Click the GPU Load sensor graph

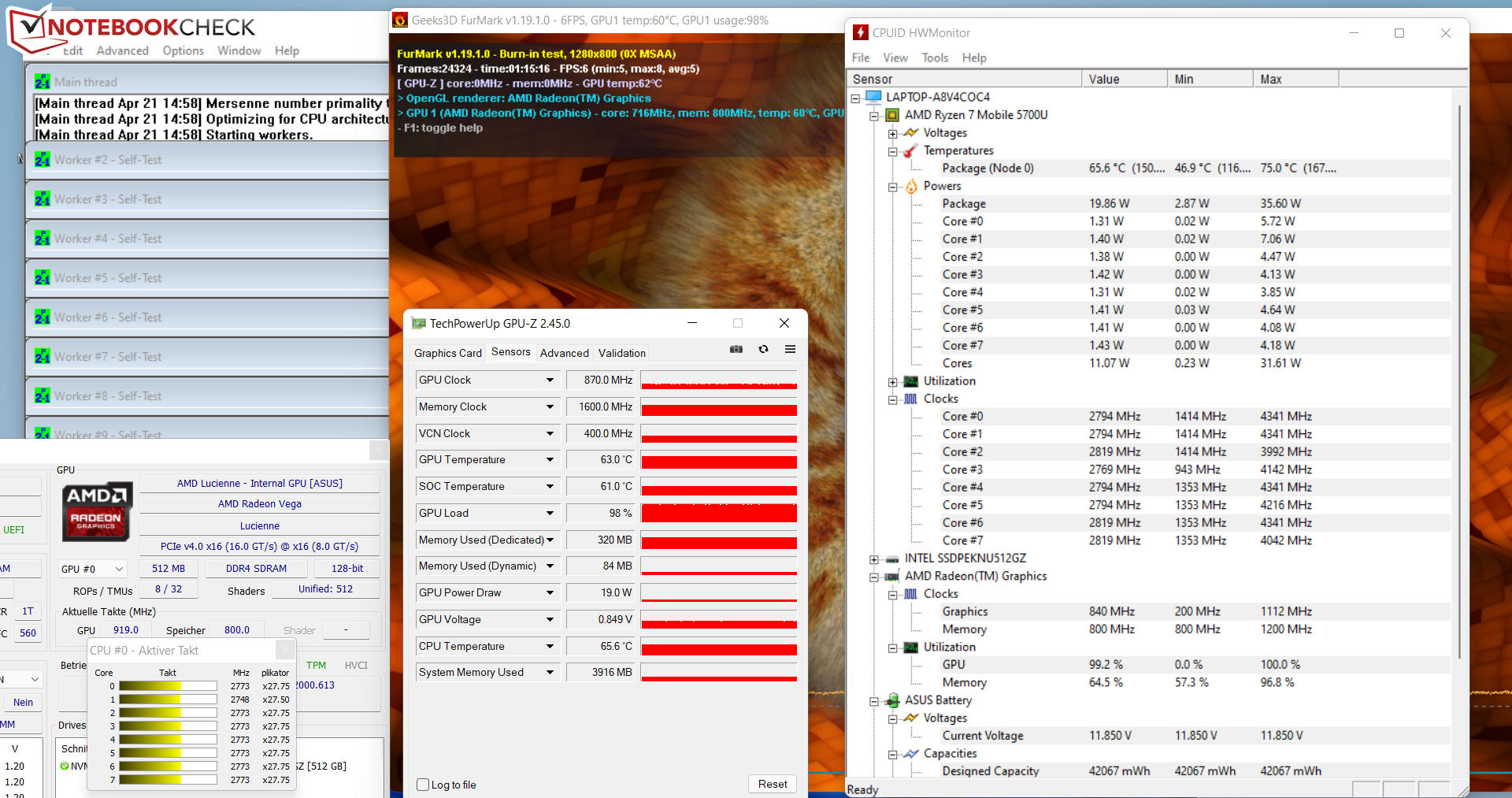coord(719,513)
